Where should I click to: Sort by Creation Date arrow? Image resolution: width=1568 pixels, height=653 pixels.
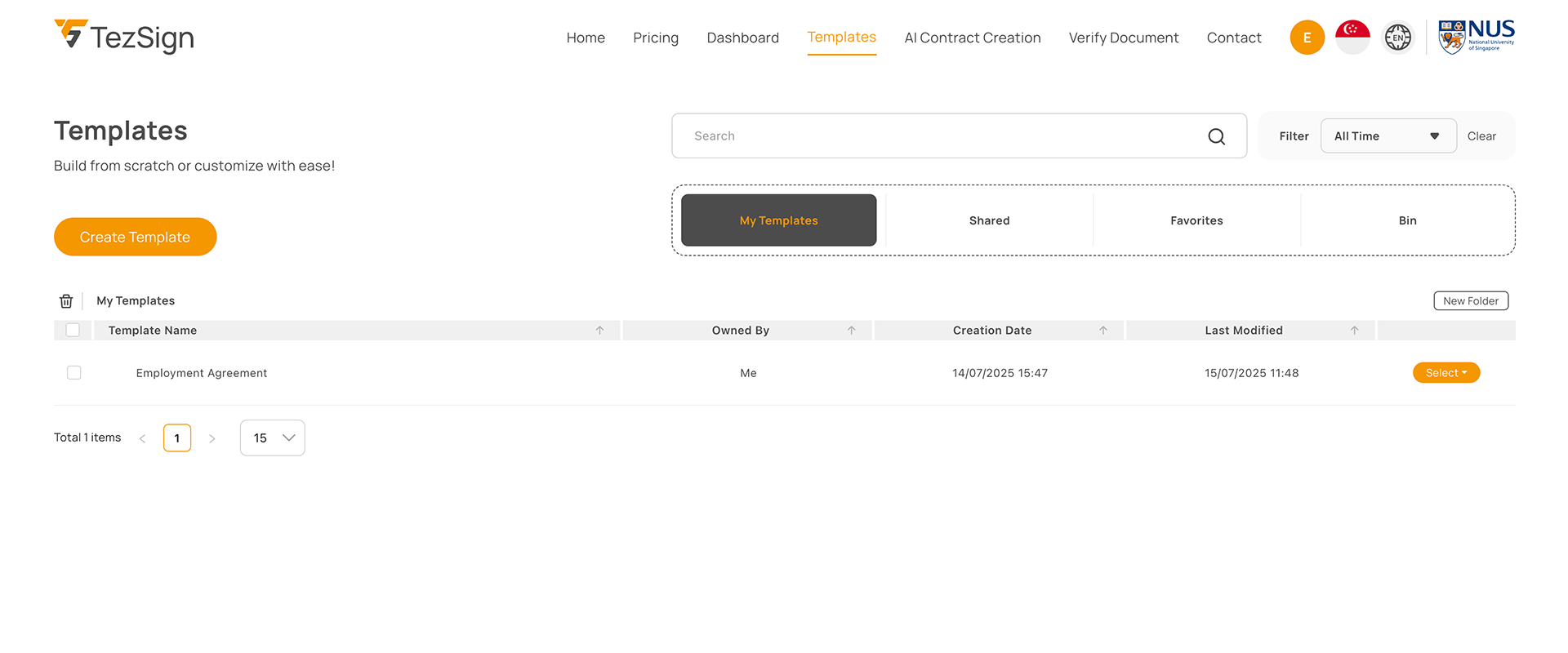(x=1102, y=331)
